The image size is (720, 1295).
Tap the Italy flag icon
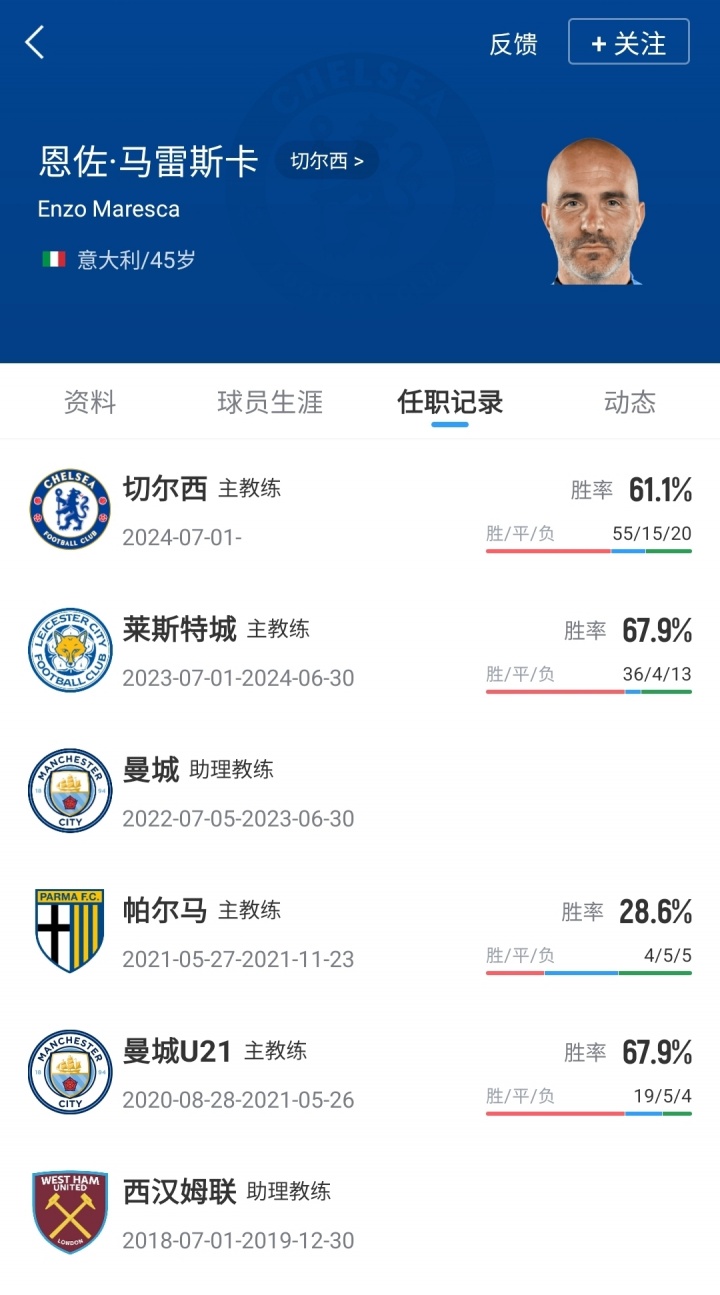[54, 260]
